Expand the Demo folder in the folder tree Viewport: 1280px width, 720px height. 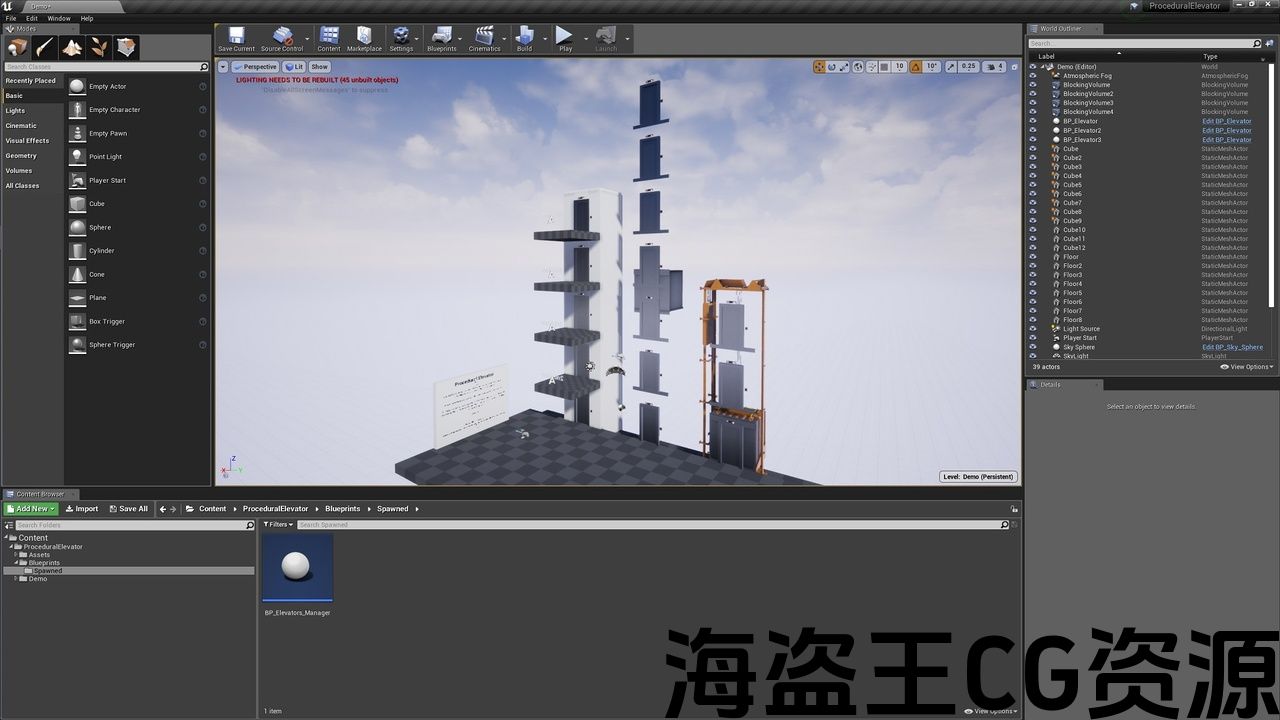[x=15, y=579]
